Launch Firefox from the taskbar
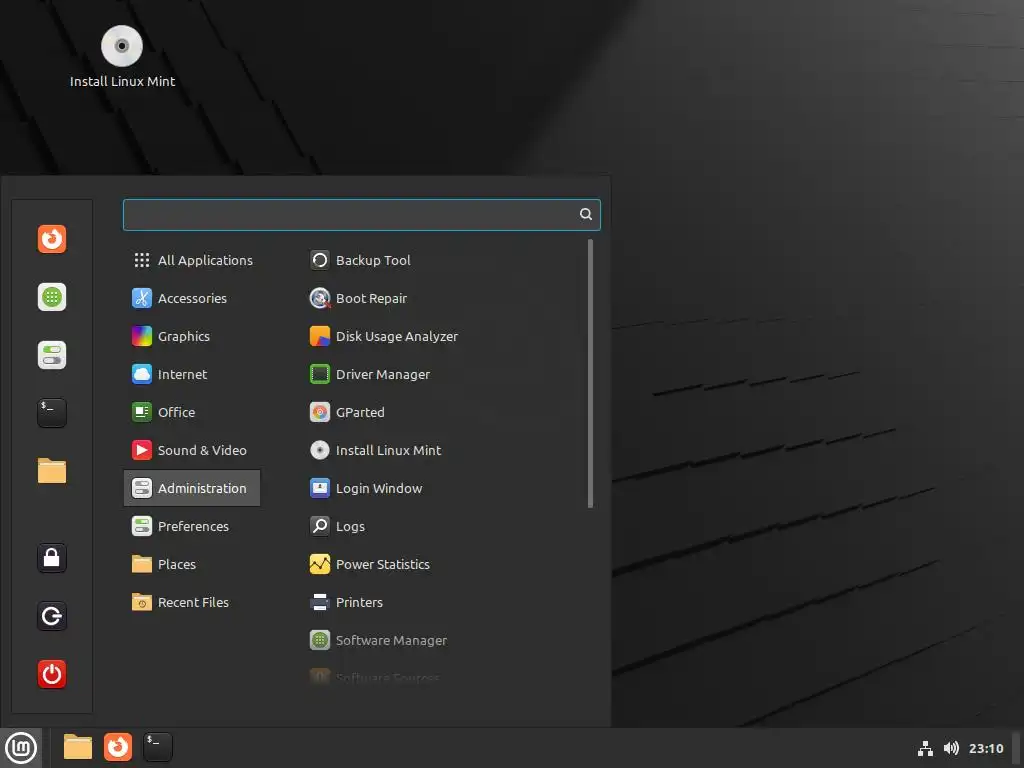This screenshot has height=768, width=1024. click(x=118, y=747)
